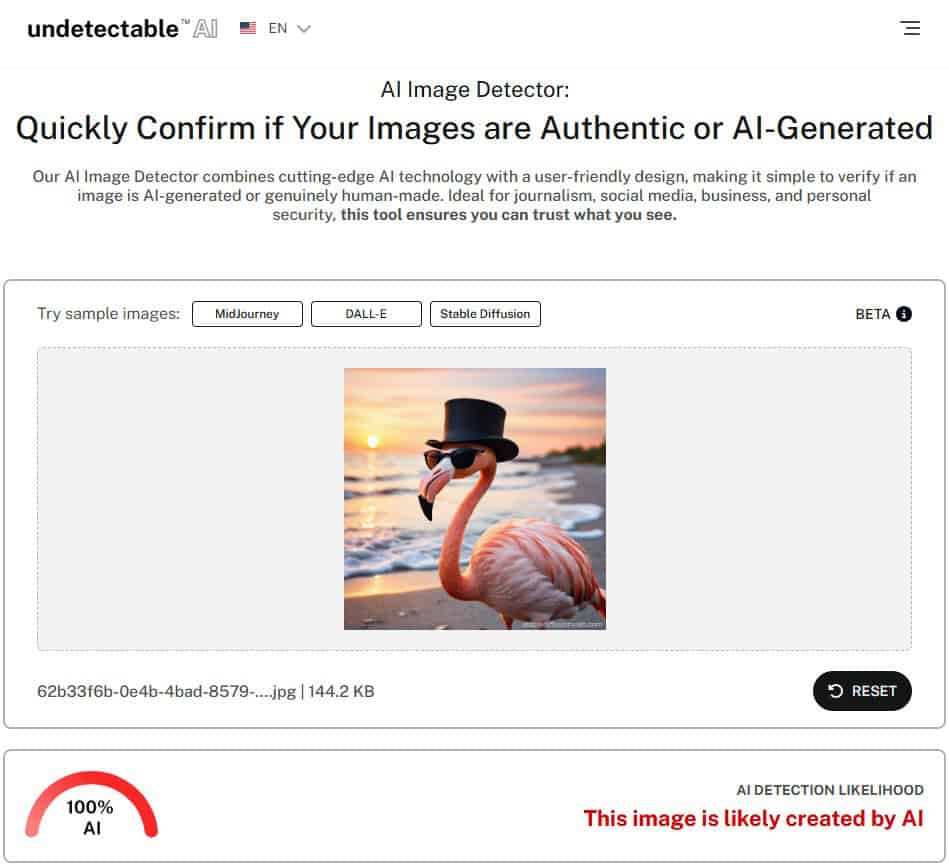Open the EN language selector
The width and height of the screenshot is (949, 868).
tap(275, 28)
